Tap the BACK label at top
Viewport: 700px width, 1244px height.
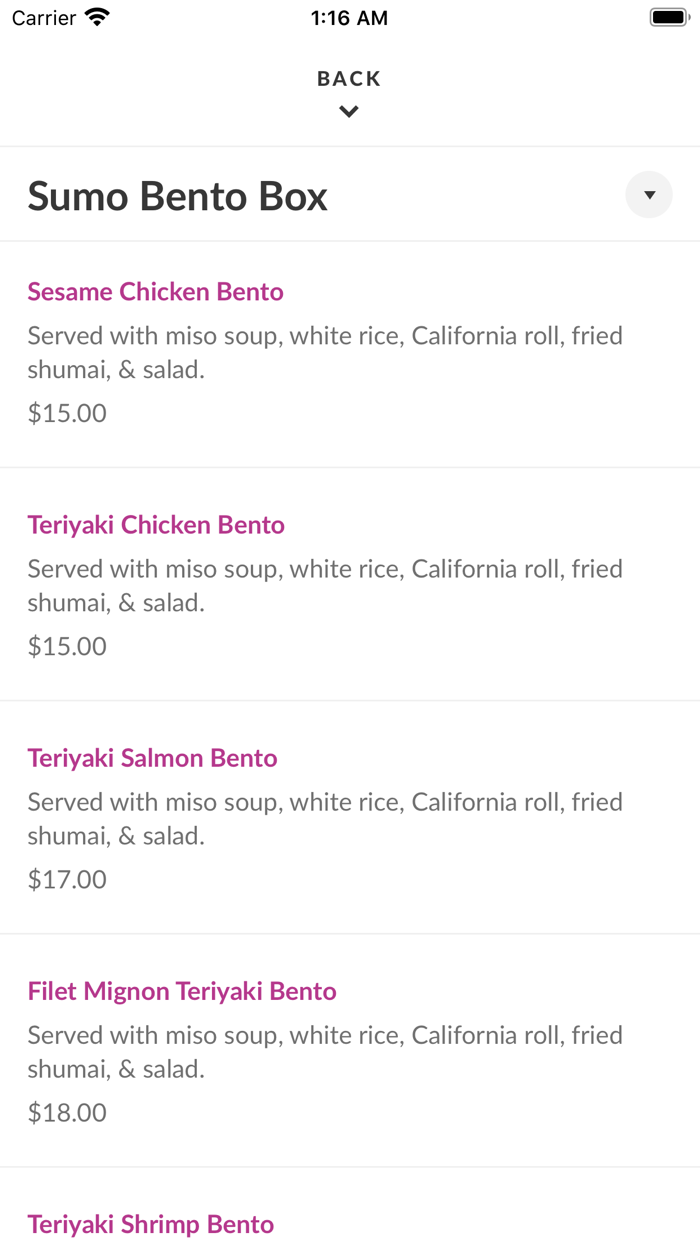click(x=349, y=79)
